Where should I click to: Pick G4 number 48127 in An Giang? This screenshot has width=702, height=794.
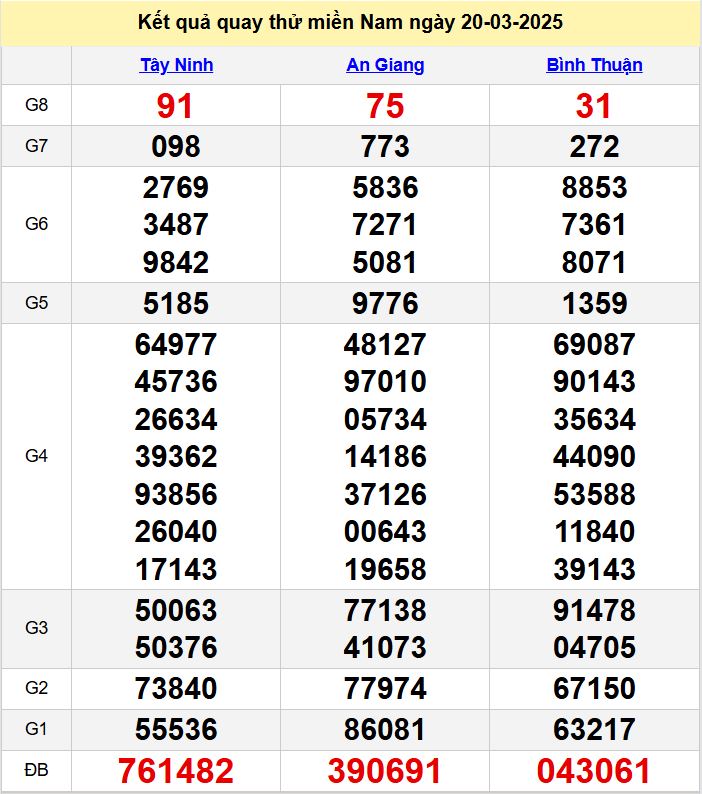click(385, 344)
